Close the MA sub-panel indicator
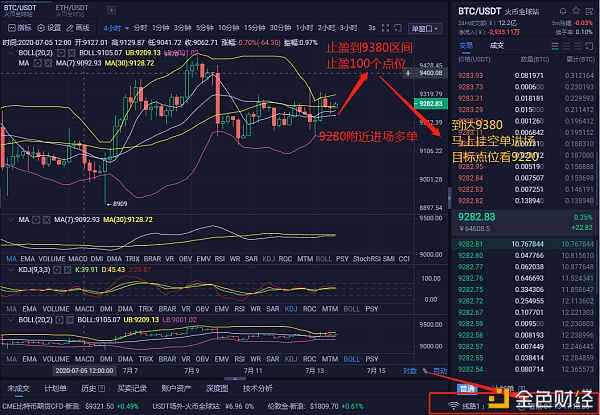 point(46,220)
